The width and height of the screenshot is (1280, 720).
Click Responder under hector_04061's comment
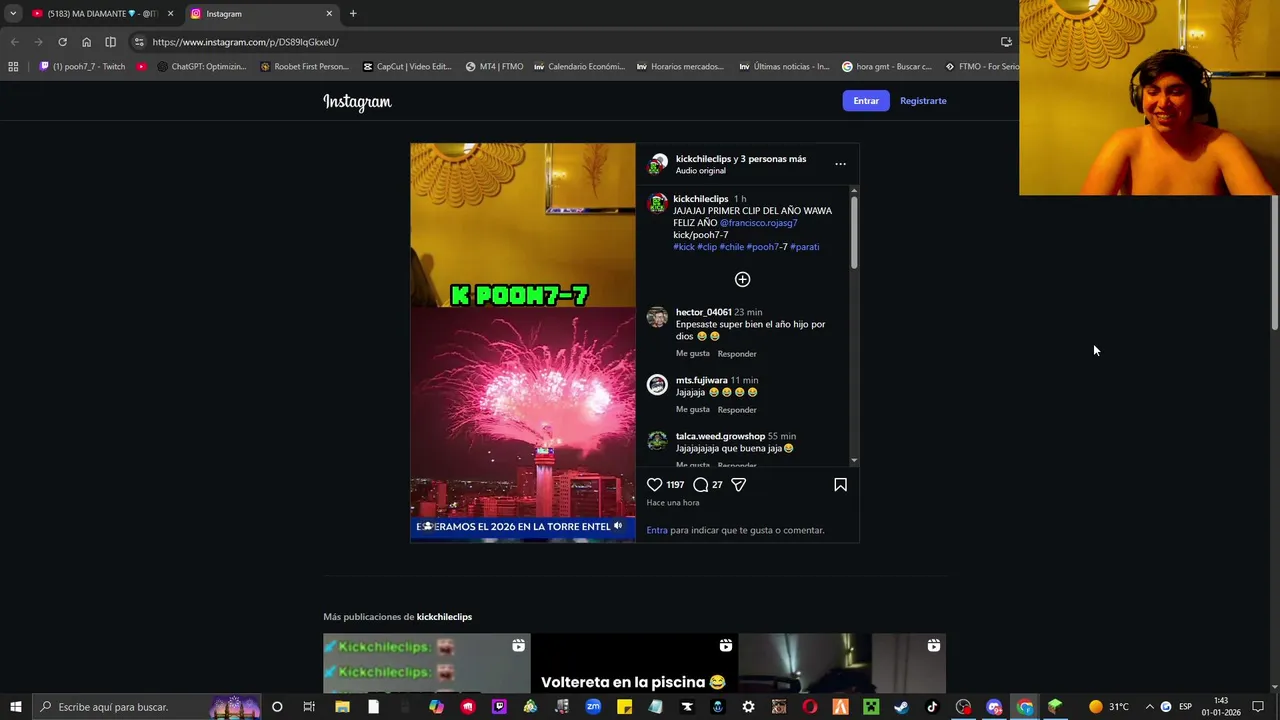click(737, 354)
